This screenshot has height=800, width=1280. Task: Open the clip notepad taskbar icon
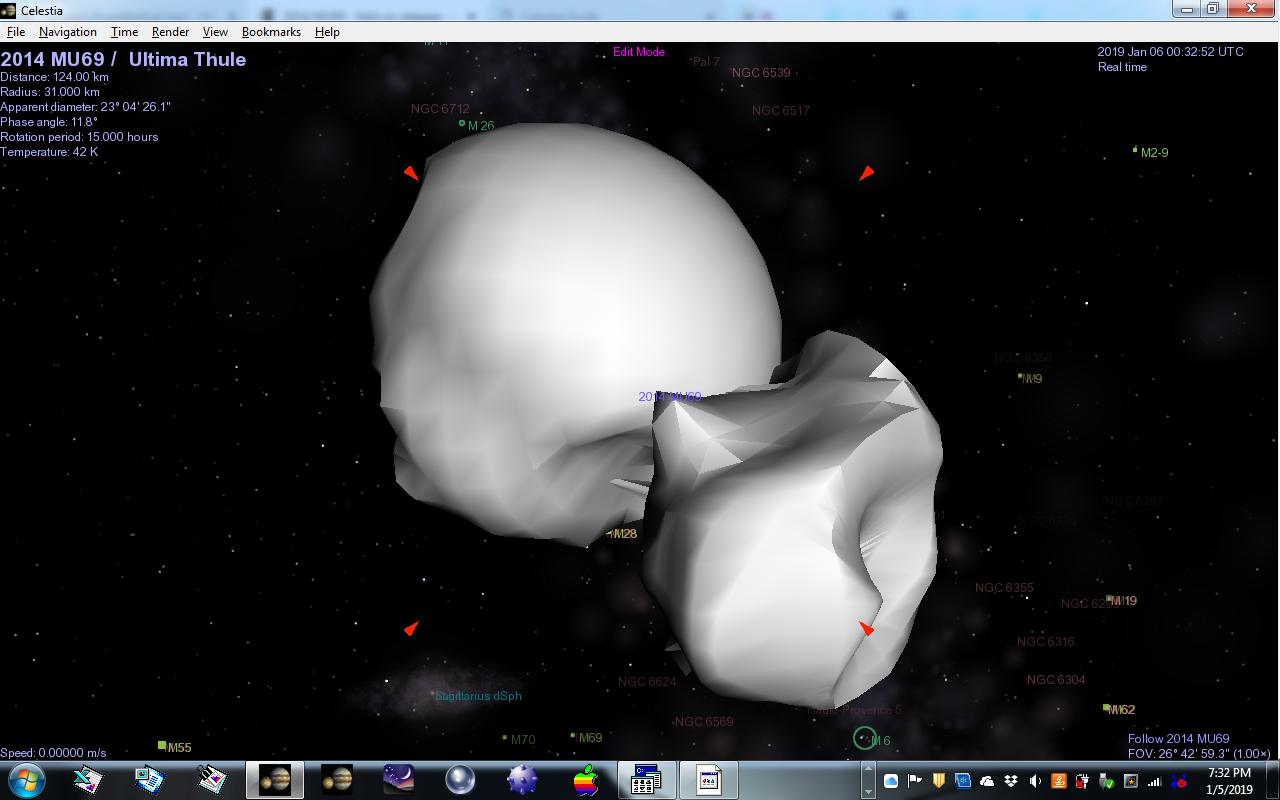click(x=212, y=780)
